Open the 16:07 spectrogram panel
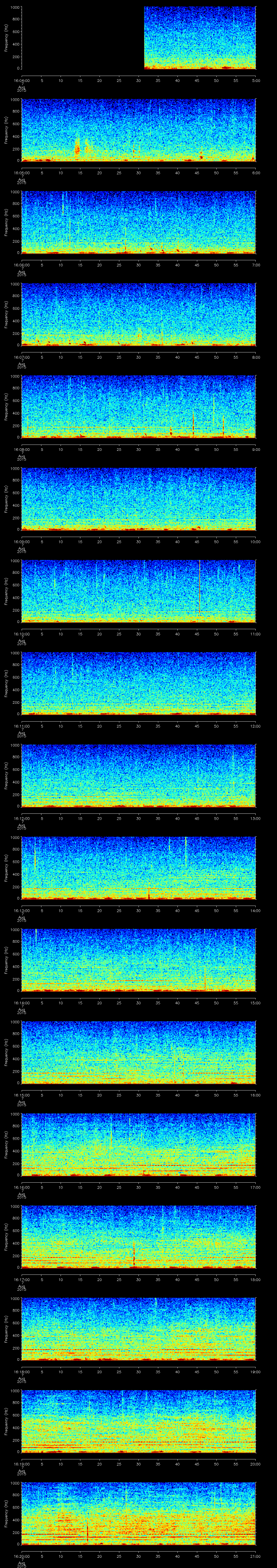277x1568 pixels. pyautogui.click(x=138, y=314)
